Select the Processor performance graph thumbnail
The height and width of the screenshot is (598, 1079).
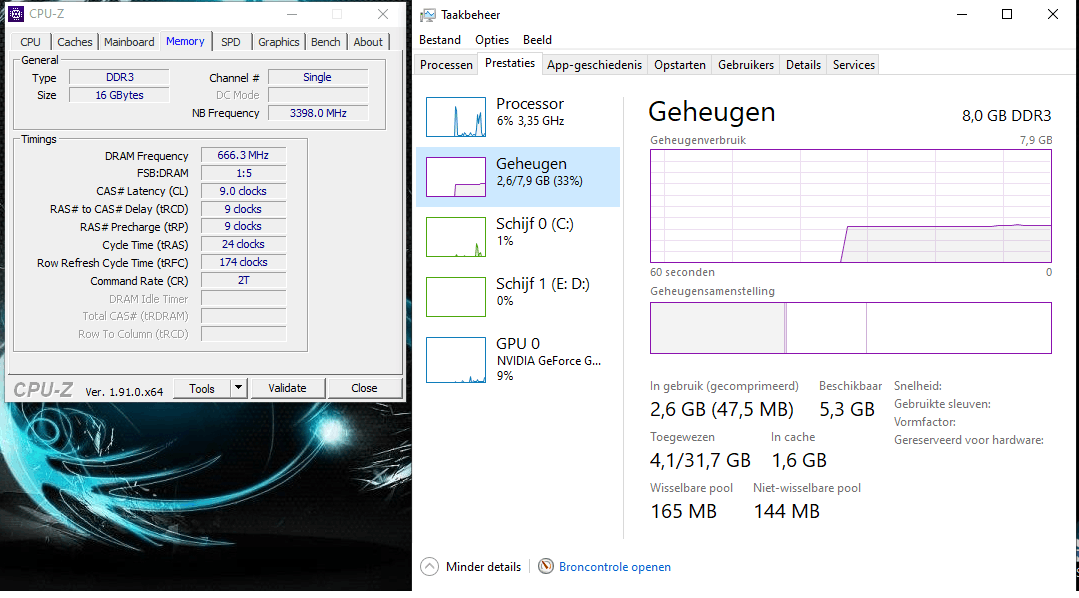pos(455,117)
